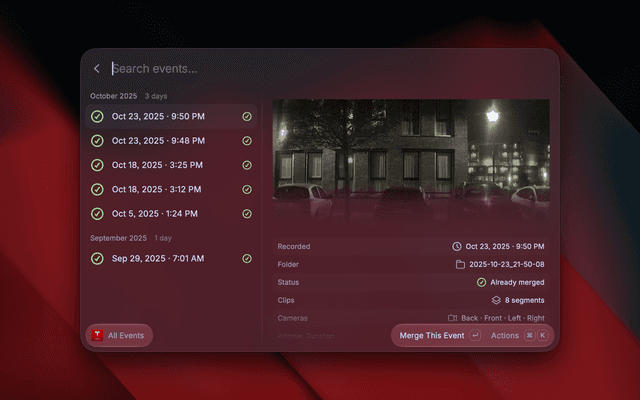Click the layers icon in Clips row
The image size is (640, 400).
coord(496,300)
